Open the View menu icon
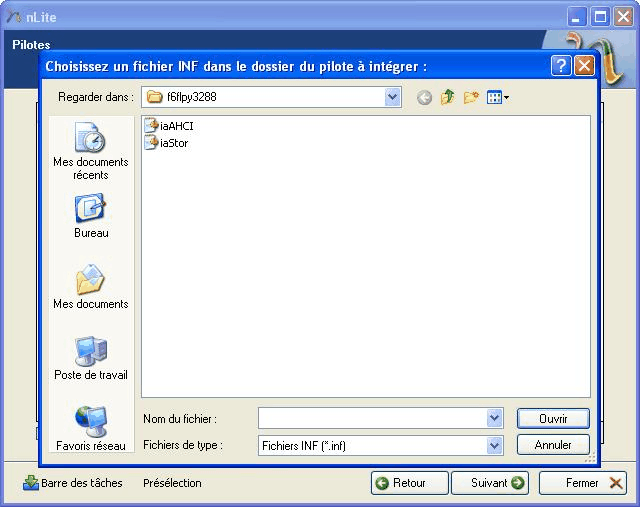 [498, 98]
